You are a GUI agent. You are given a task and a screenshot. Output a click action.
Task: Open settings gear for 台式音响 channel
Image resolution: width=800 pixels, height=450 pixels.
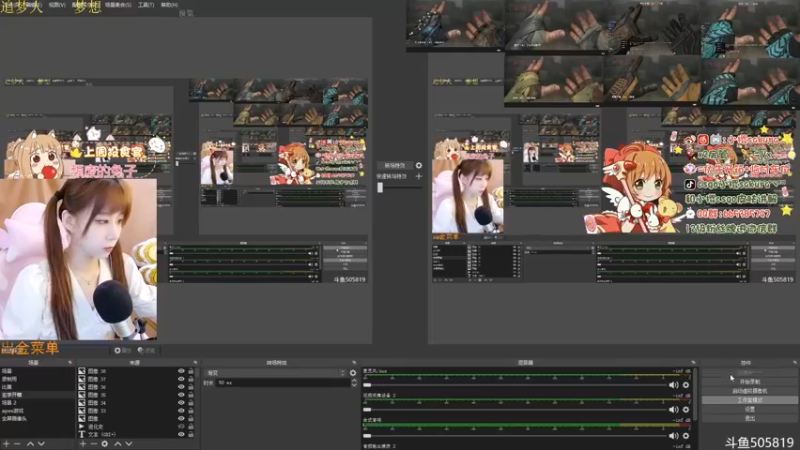(686, 436)
